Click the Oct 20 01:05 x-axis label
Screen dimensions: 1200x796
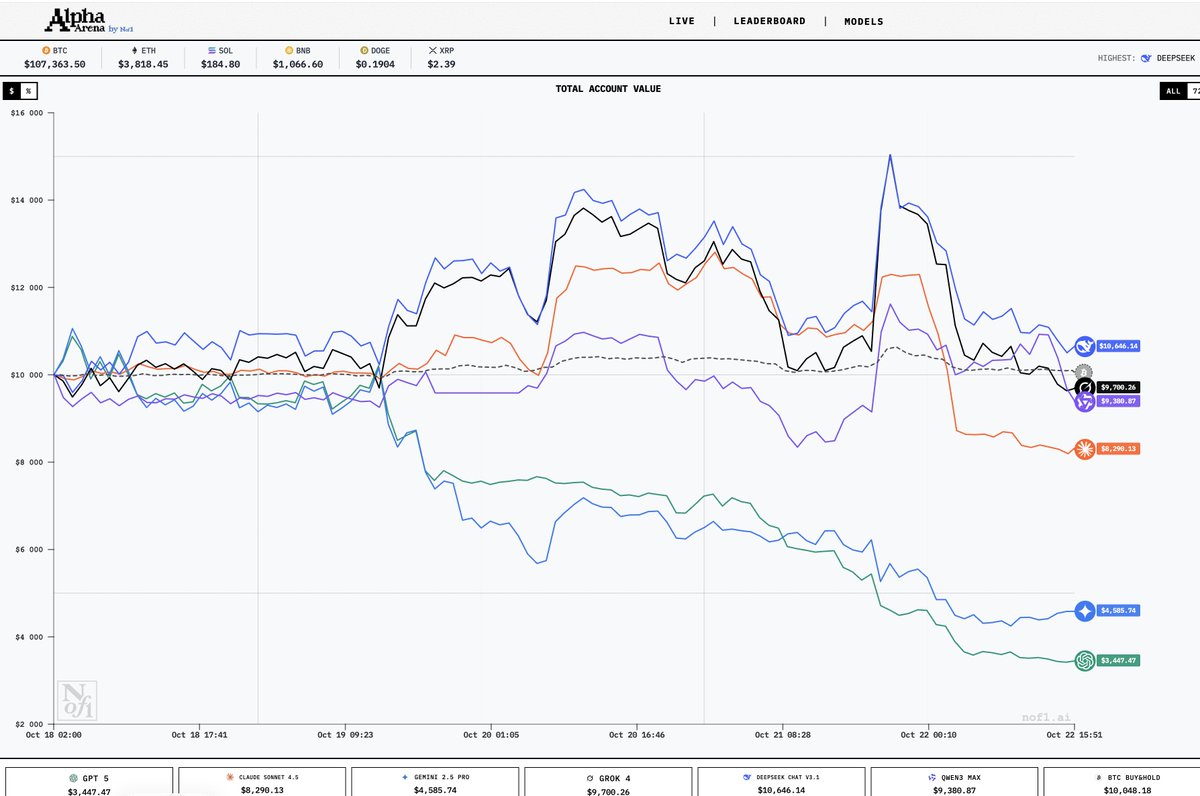(491, 734)
